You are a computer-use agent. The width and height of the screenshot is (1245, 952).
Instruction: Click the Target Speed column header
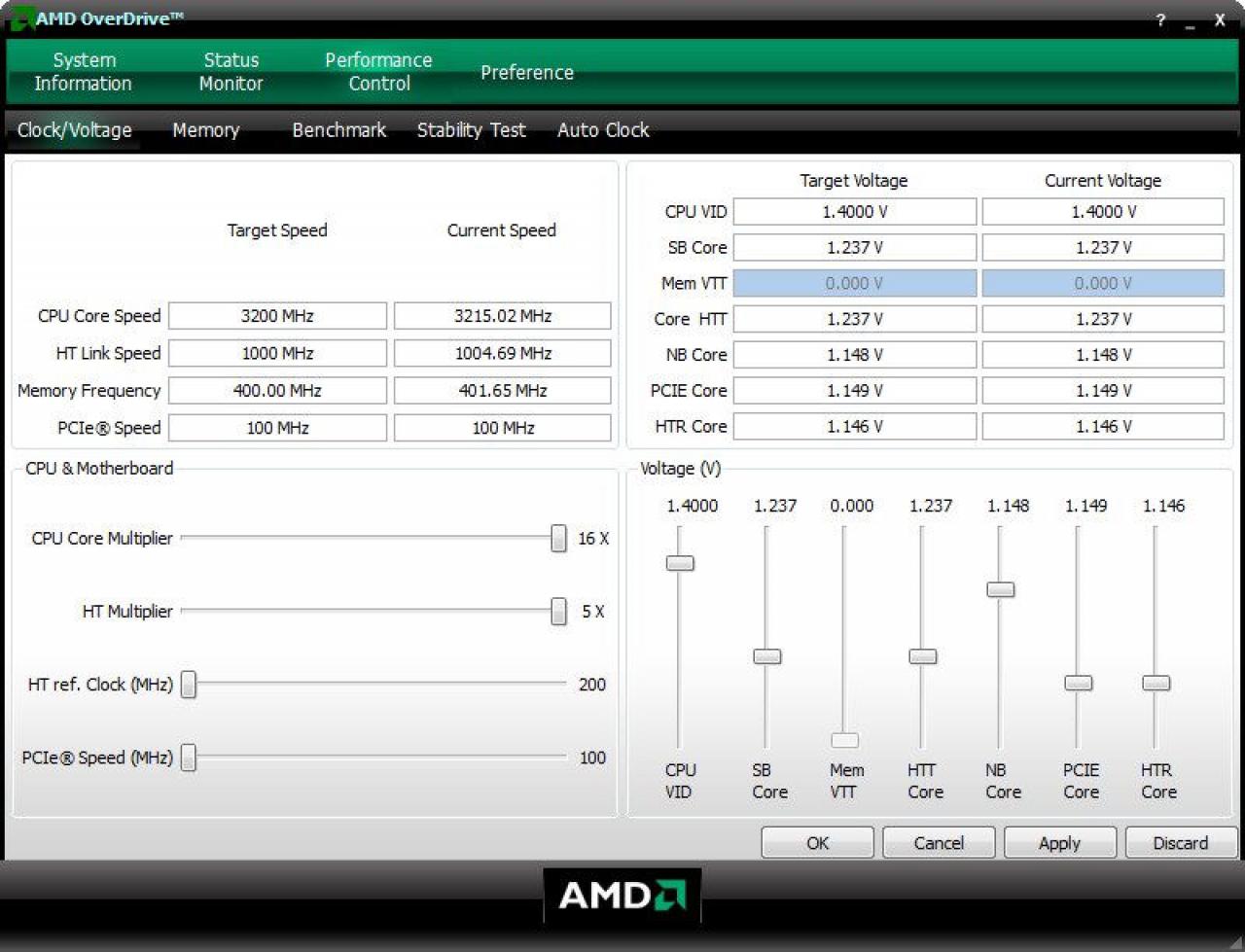coord(277,230)
